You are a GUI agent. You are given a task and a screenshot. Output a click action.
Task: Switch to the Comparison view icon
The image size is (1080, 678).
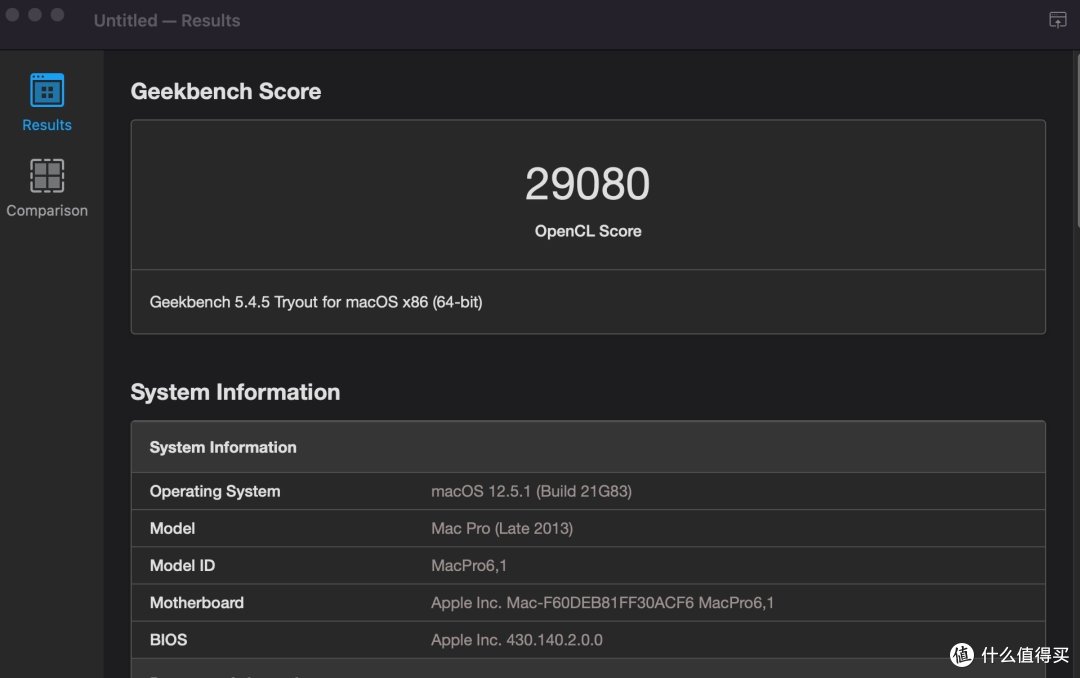[x=47, y=176]
